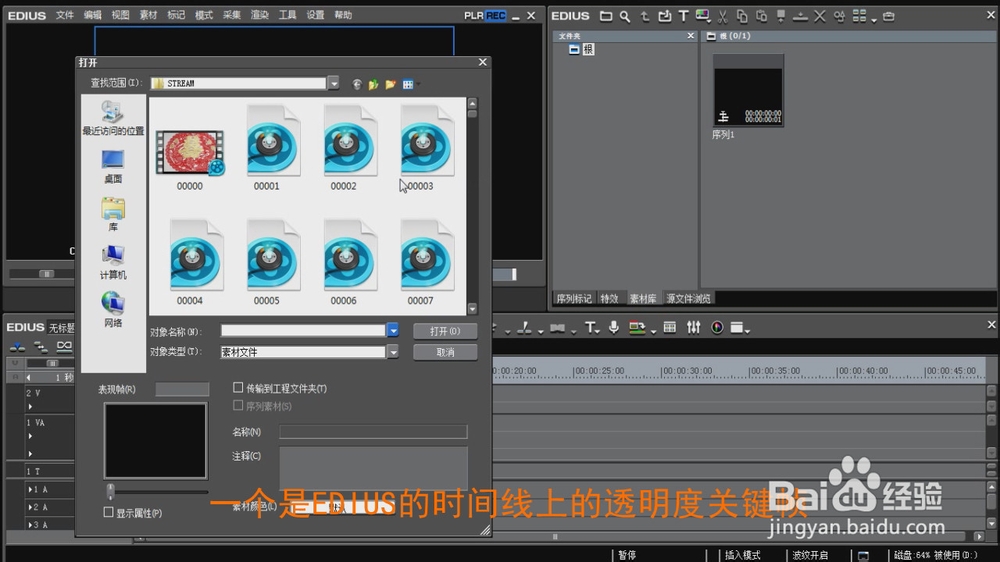This screenshot has height=562, width=1000.
Task: Click the timeline title T tool
Action: pos(590,327)
